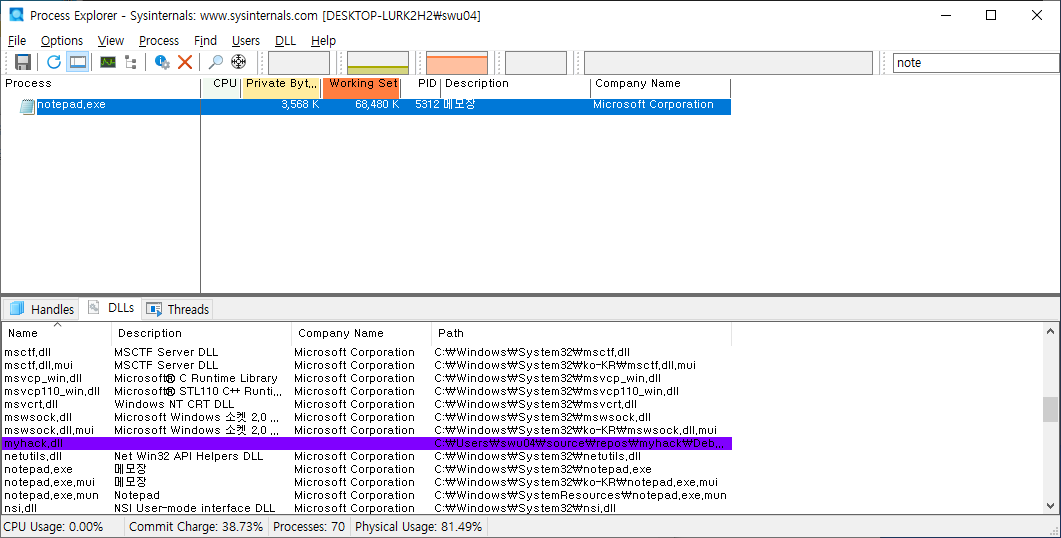
Task: Sort by the PID column header
Action: (421, 84)
